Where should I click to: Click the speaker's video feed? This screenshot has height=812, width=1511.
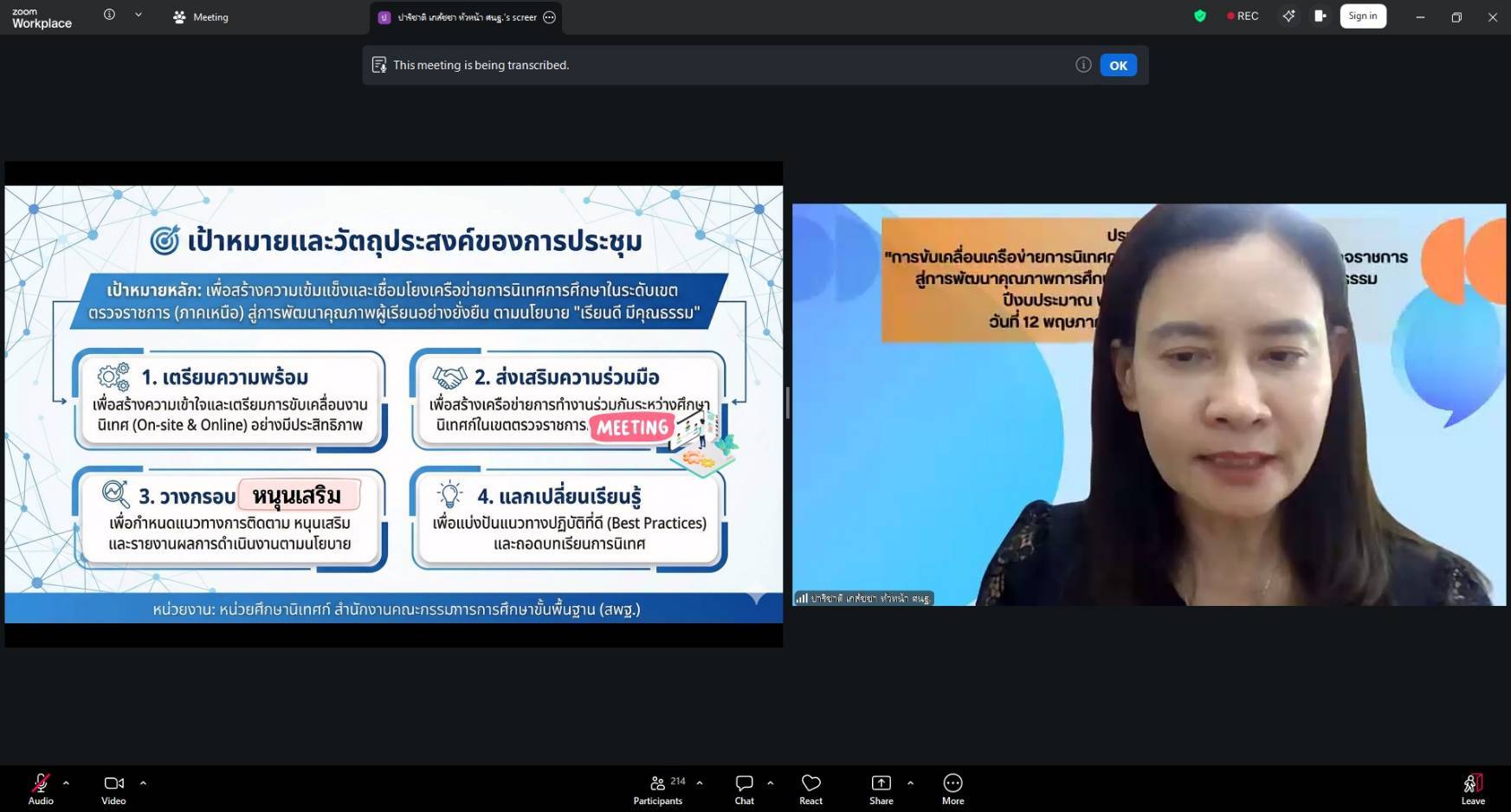1149,404
